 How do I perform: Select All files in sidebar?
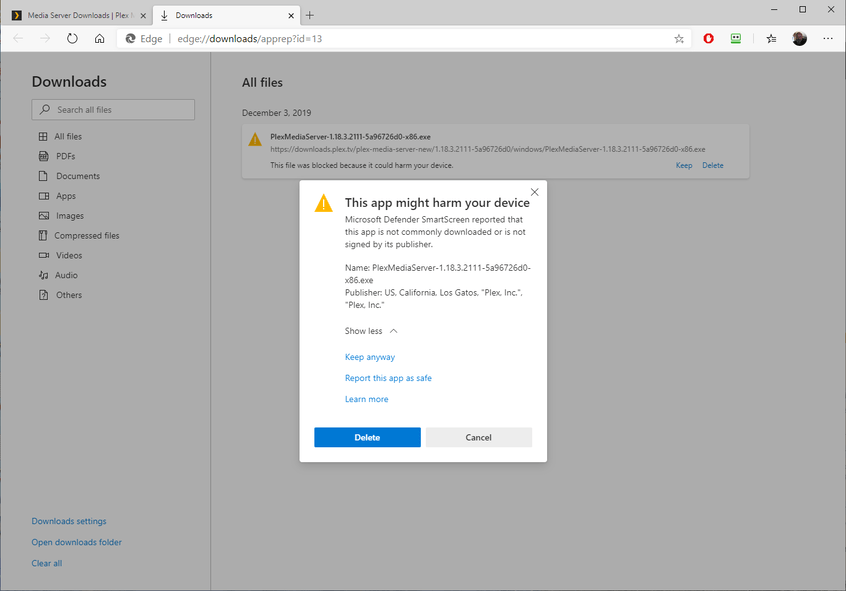point(68,137)
